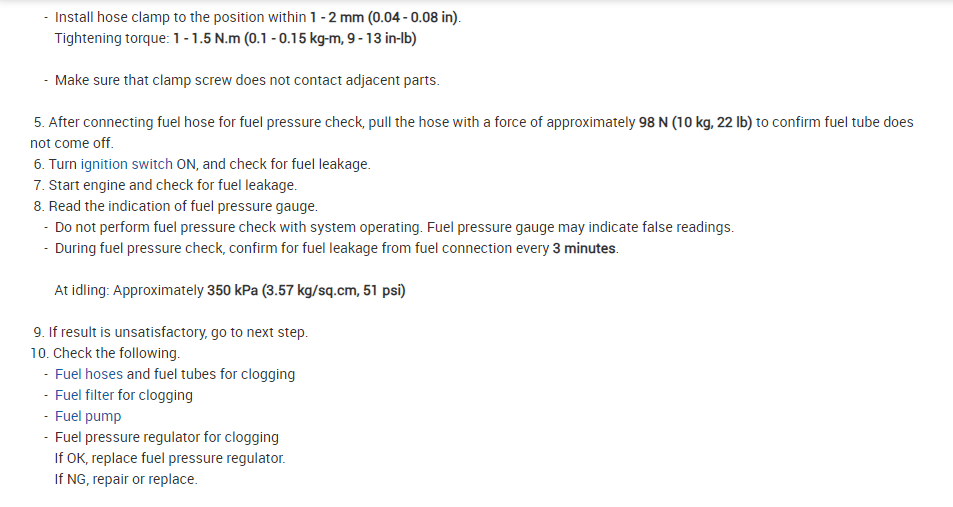Click step 9 "If result is unsatisfactory" line

170,332
